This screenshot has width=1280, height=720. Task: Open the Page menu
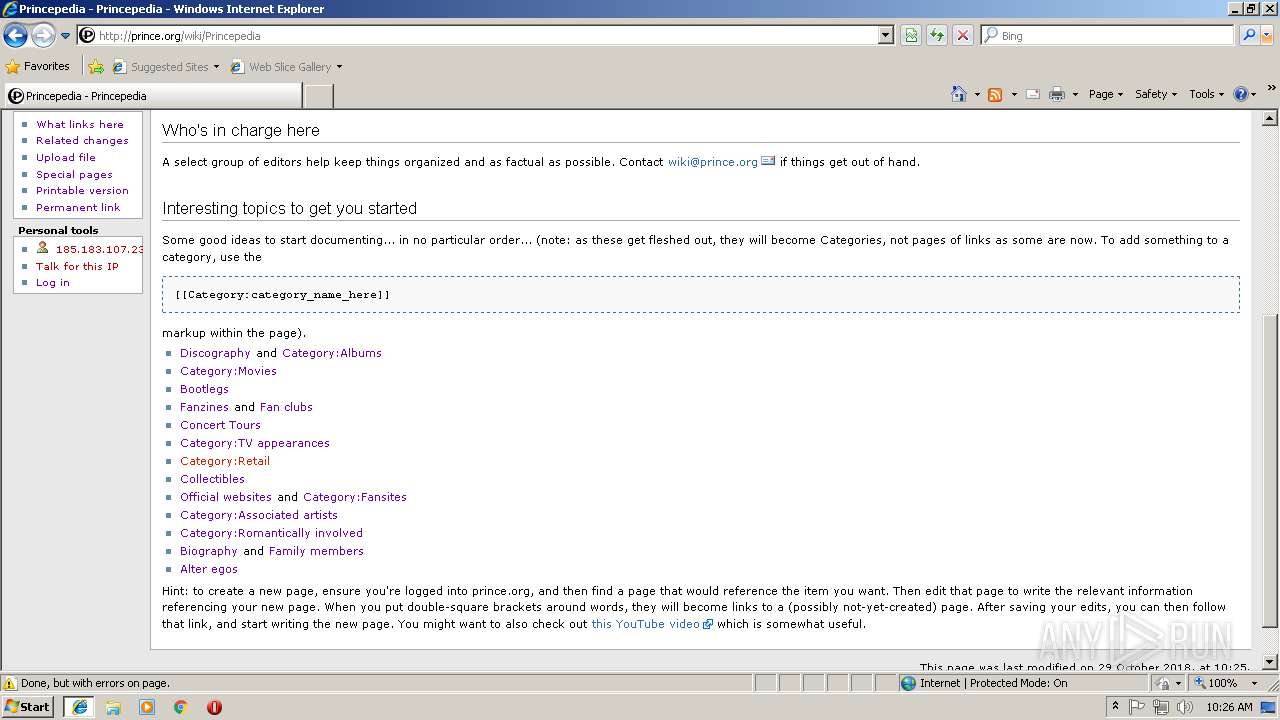pos(1106,94)
